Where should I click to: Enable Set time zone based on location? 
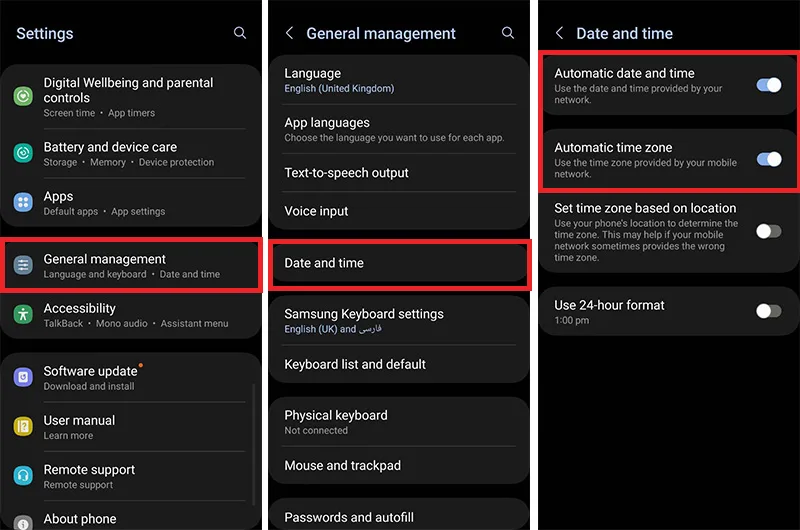click(768, 231)
